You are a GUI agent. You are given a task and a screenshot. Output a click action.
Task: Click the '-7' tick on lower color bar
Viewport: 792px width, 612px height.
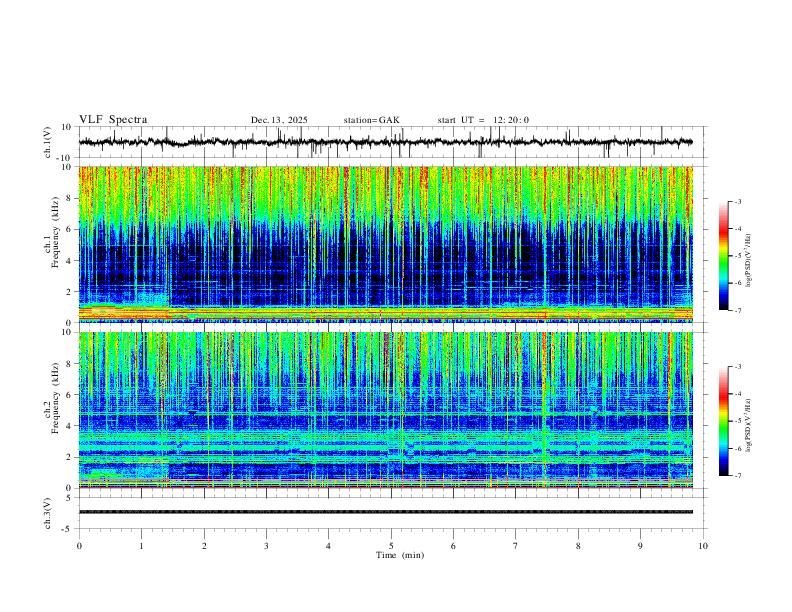click(737, 475)
